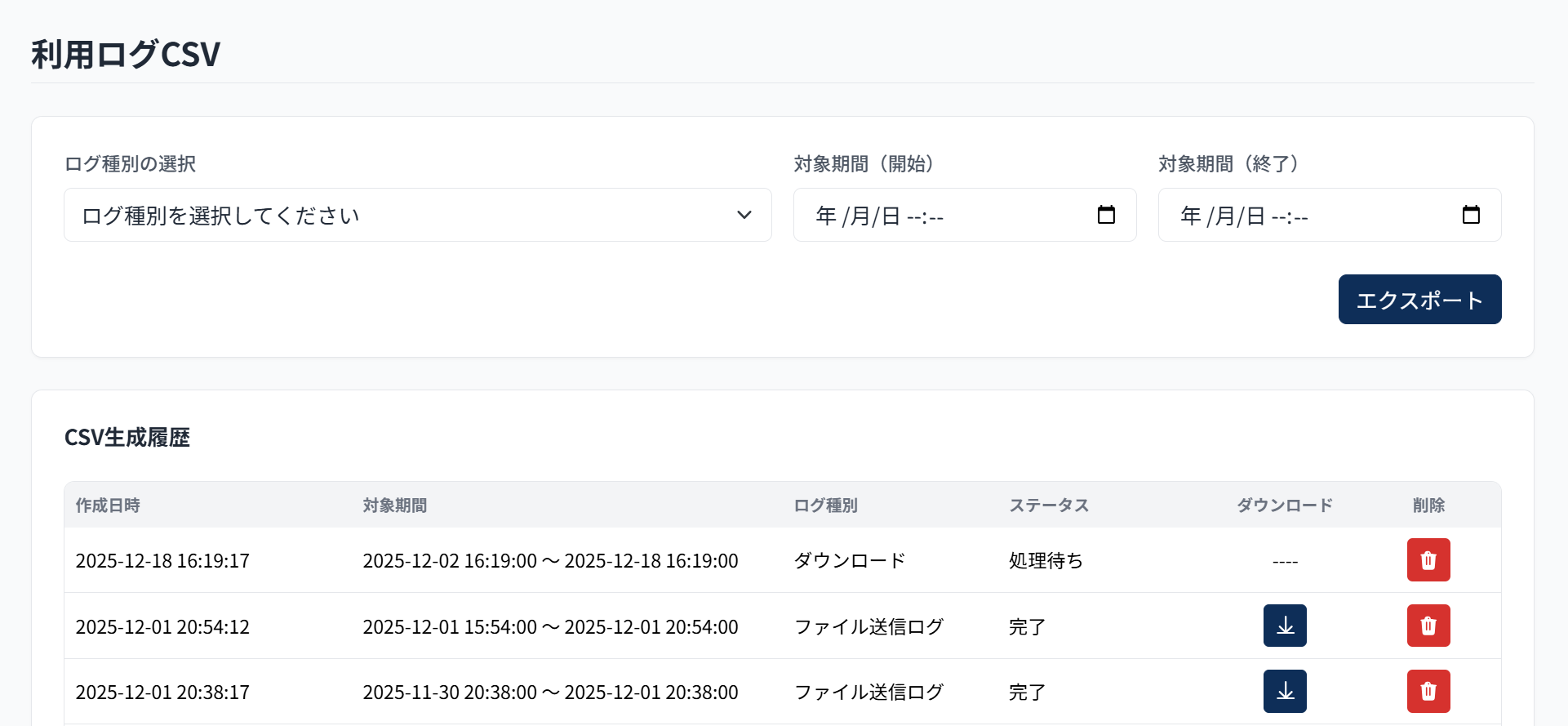Click the 対象期間 column header

[x=395, y=506]
